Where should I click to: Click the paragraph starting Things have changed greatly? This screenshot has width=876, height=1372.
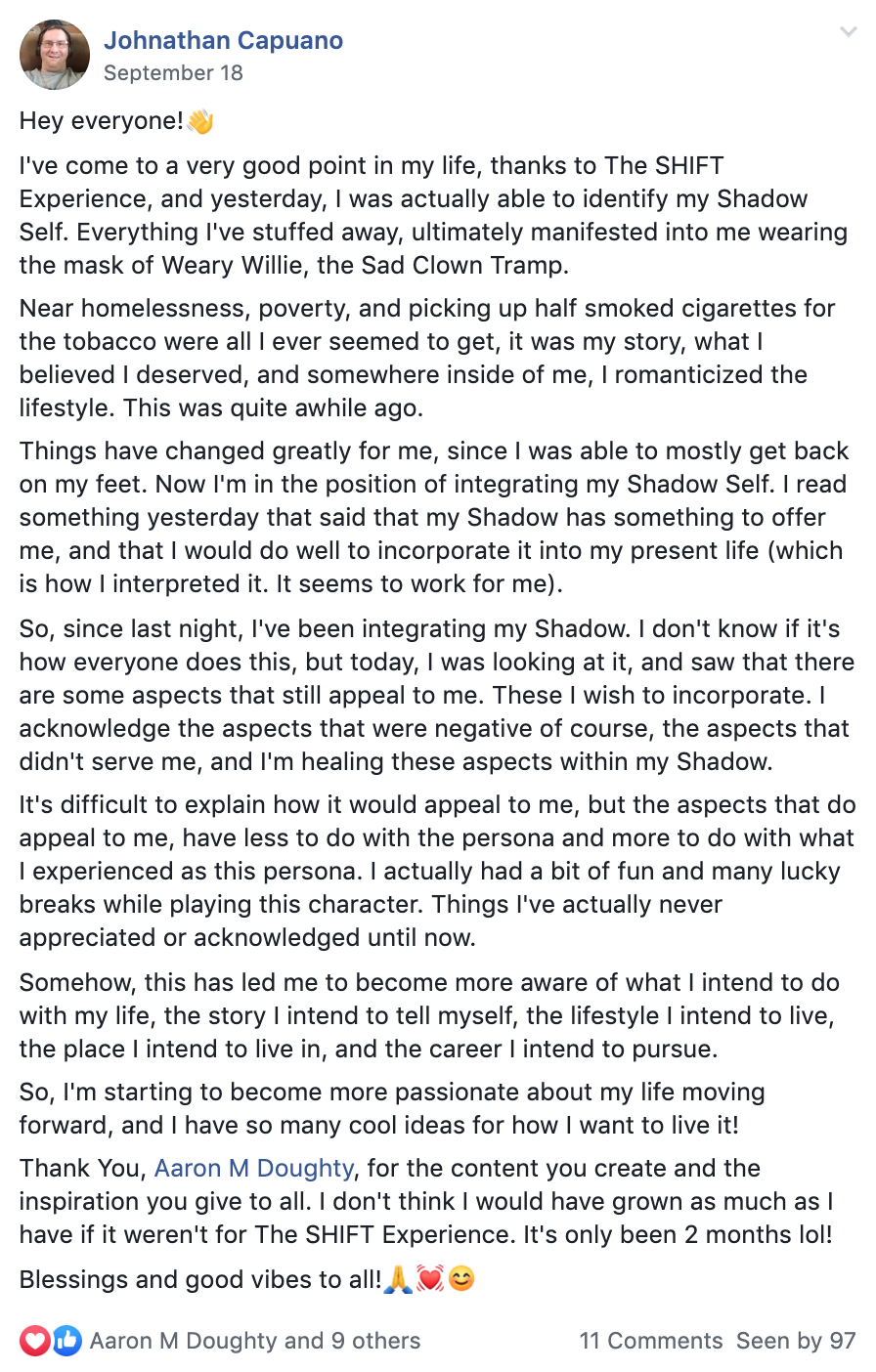pos(434,517)
